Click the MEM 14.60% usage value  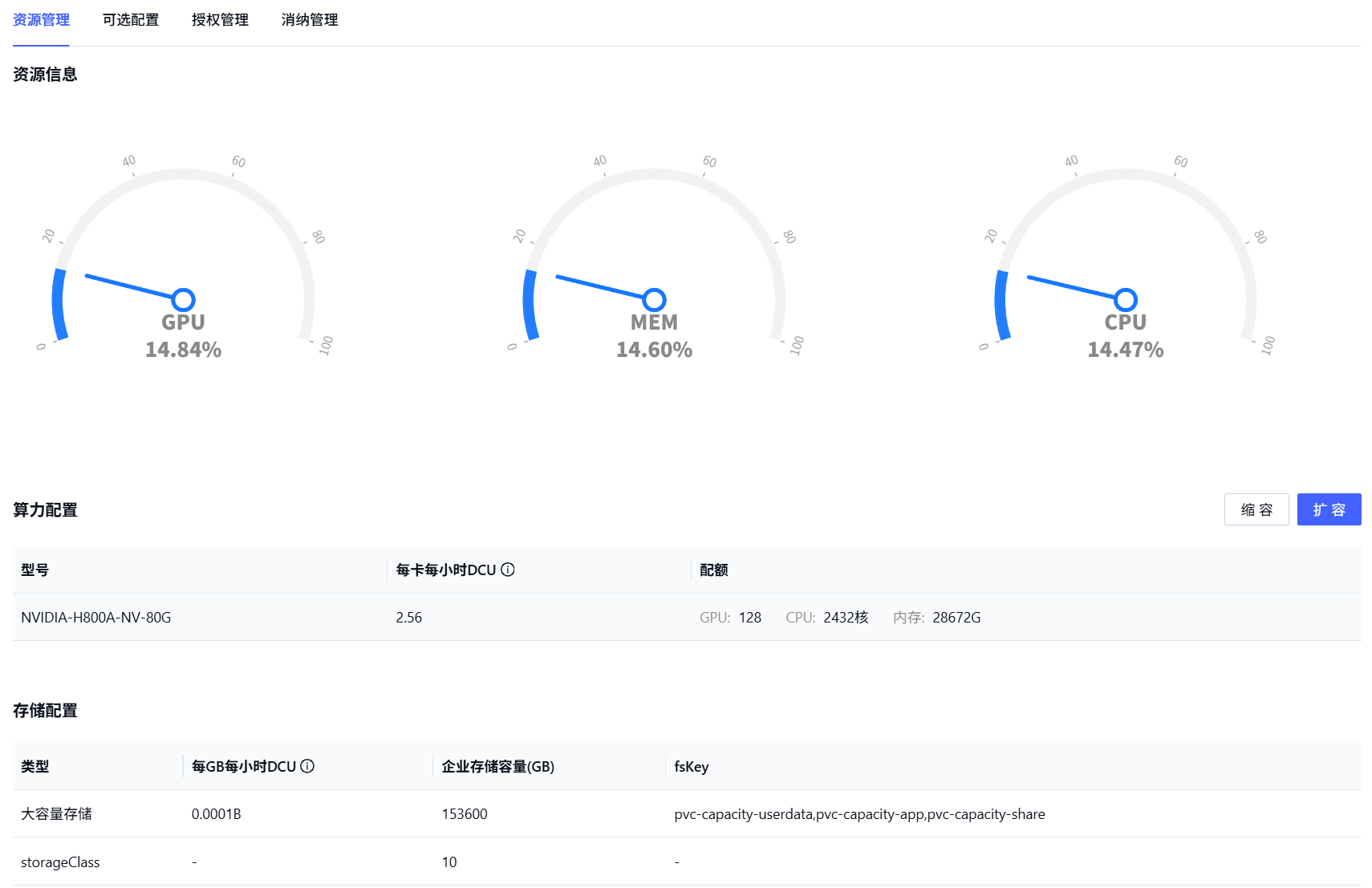(654, 350)
